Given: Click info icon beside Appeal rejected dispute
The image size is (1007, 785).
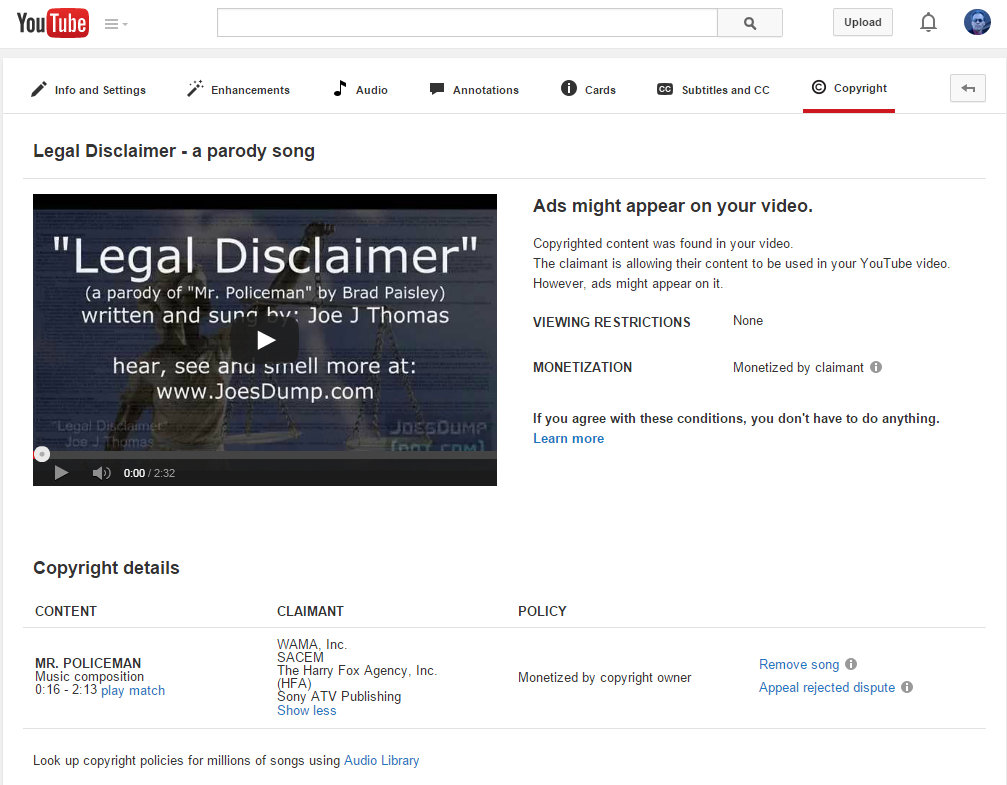Looking at the screenshot, I should tap(907, 687).
